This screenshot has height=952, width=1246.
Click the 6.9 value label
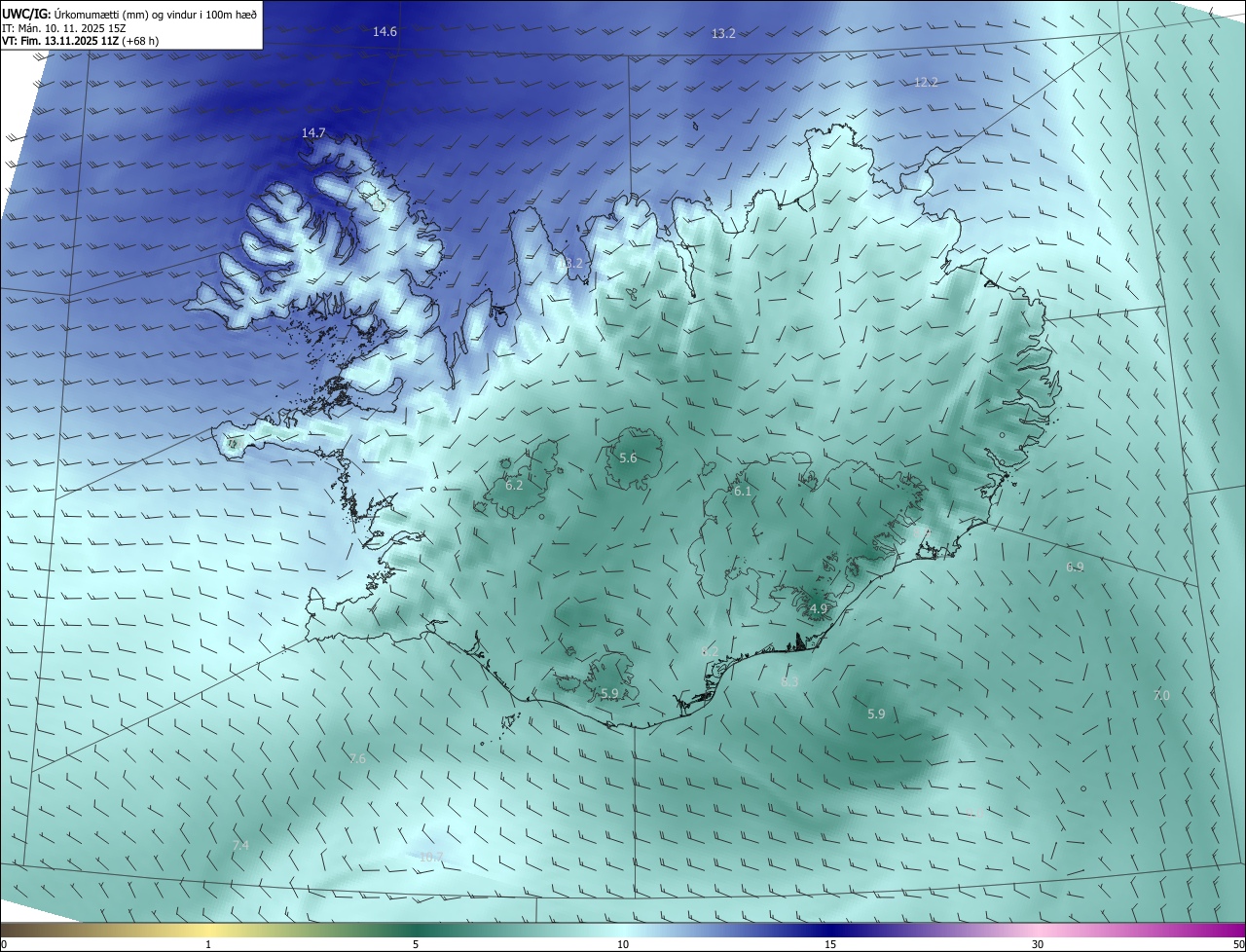pyautogui.click(x=1075, y=568)
